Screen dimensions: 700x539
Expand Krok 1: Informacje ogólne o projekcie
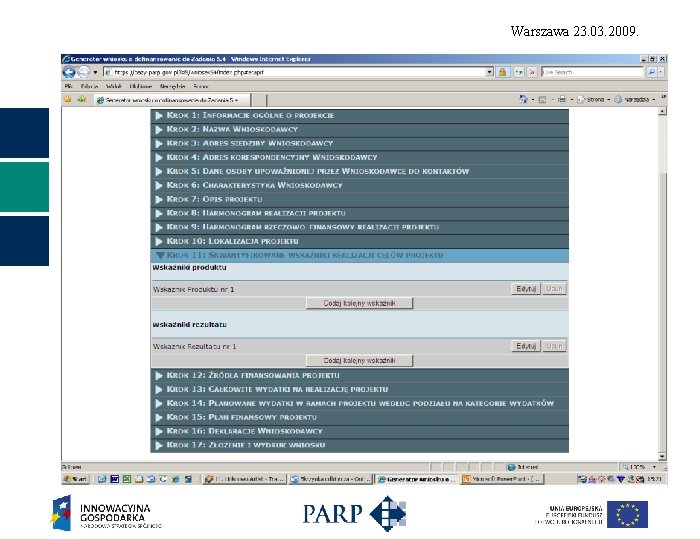point(359,115)
